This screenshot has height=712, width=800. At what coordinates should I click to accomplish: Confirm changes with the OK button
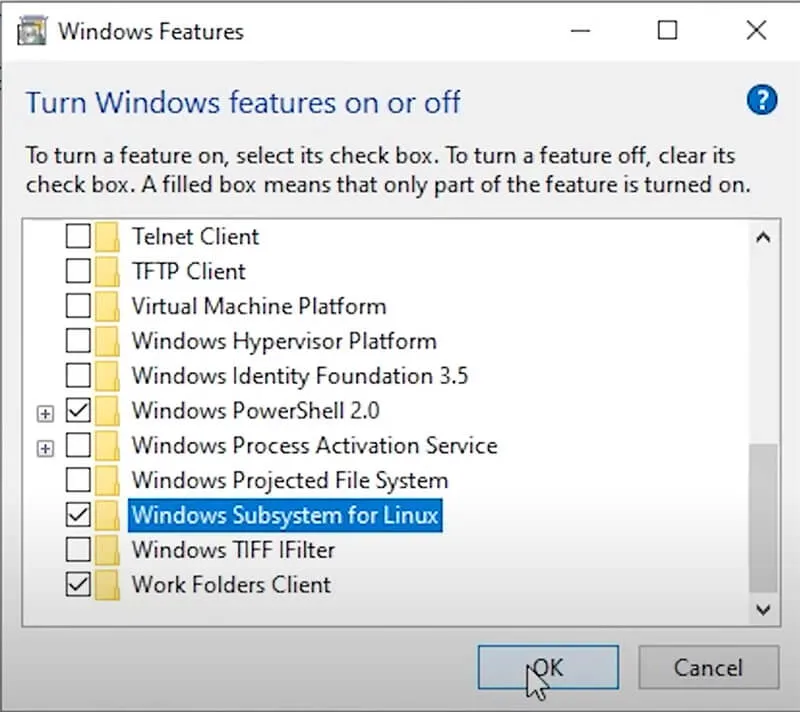pos(548,668)
